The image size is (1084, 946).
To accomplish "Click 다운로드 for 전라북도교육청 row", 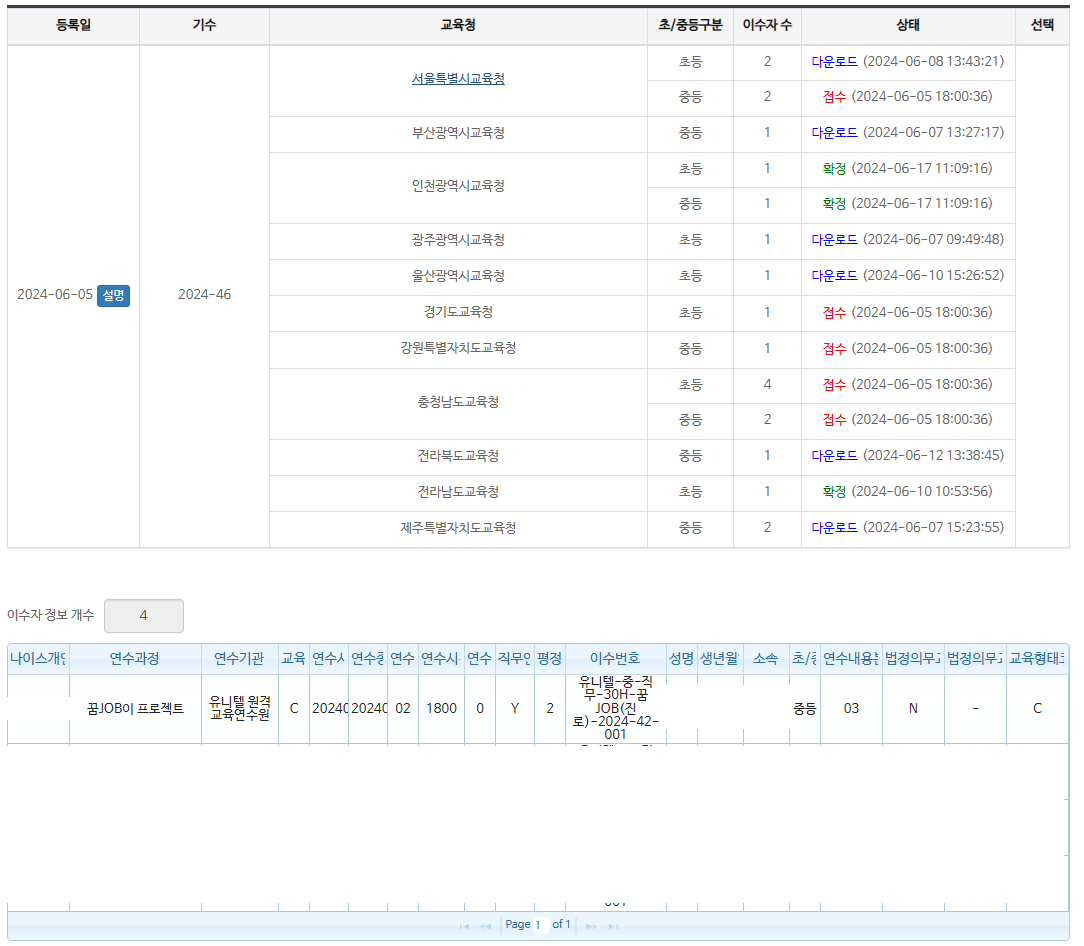I will pos(834,456).
